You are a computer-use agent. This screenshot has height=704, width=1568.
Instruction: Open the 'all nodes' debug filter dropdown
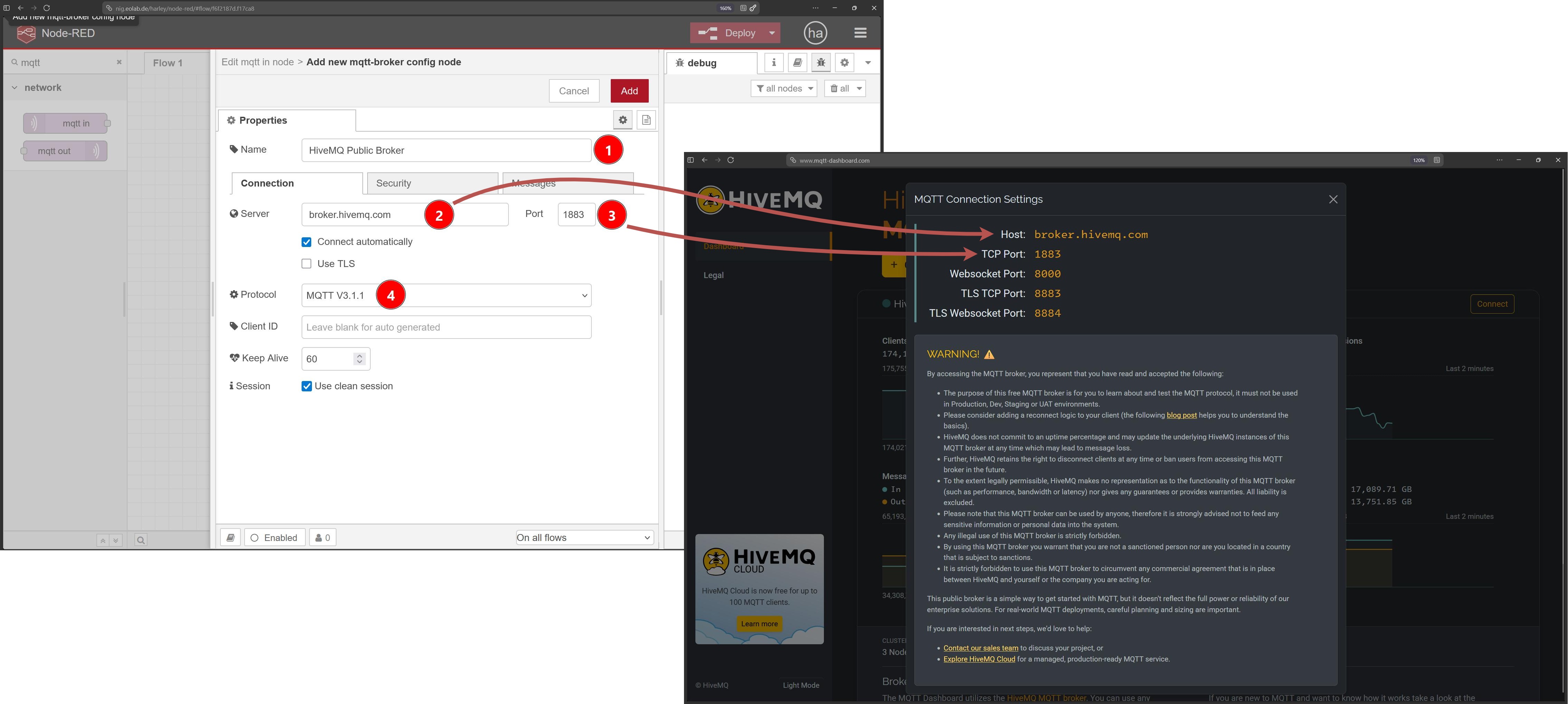tap(784, 89)
